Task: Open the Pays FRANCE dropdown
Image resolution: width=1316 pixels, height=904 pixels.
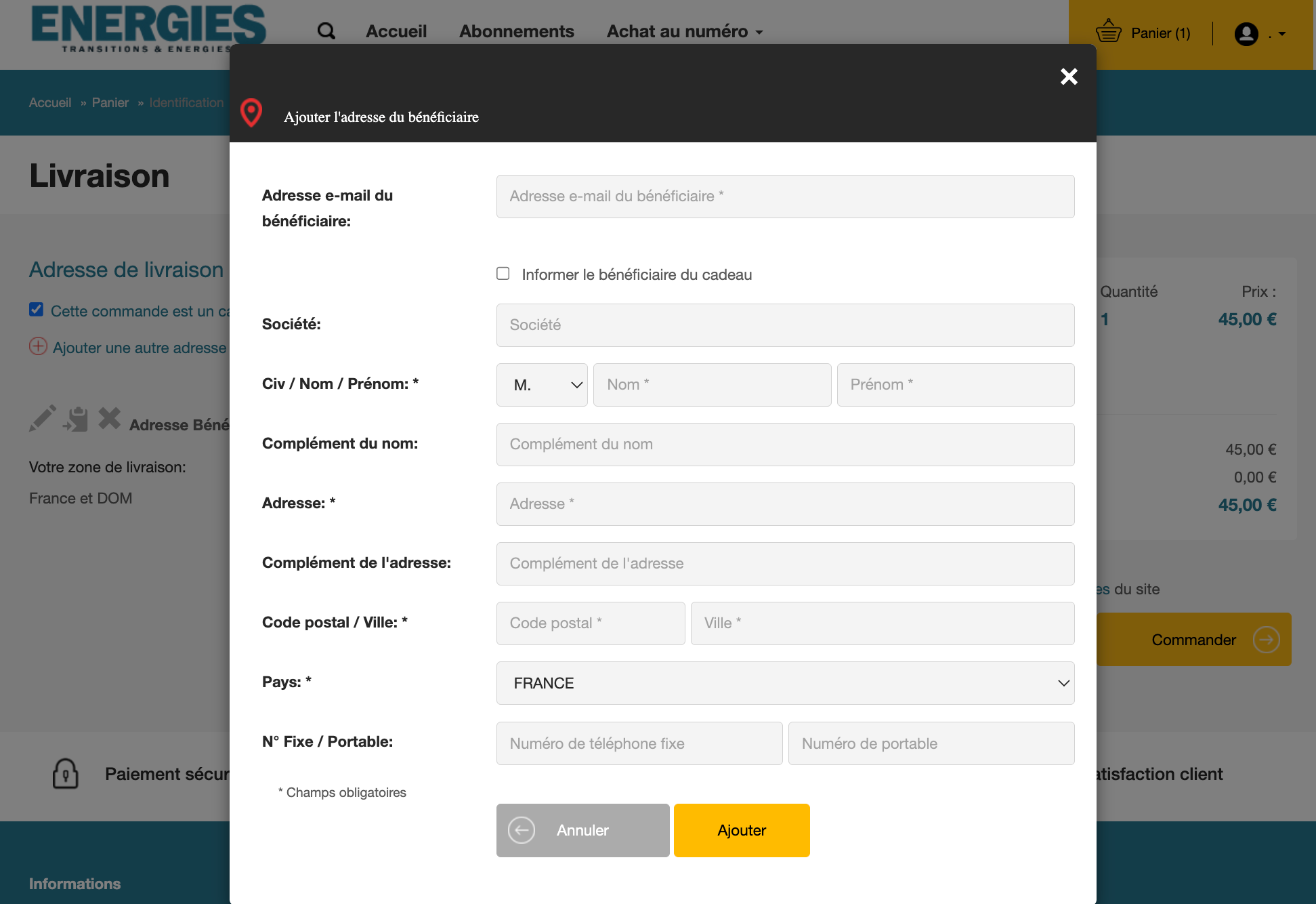Action: click(x=785, y=683)
